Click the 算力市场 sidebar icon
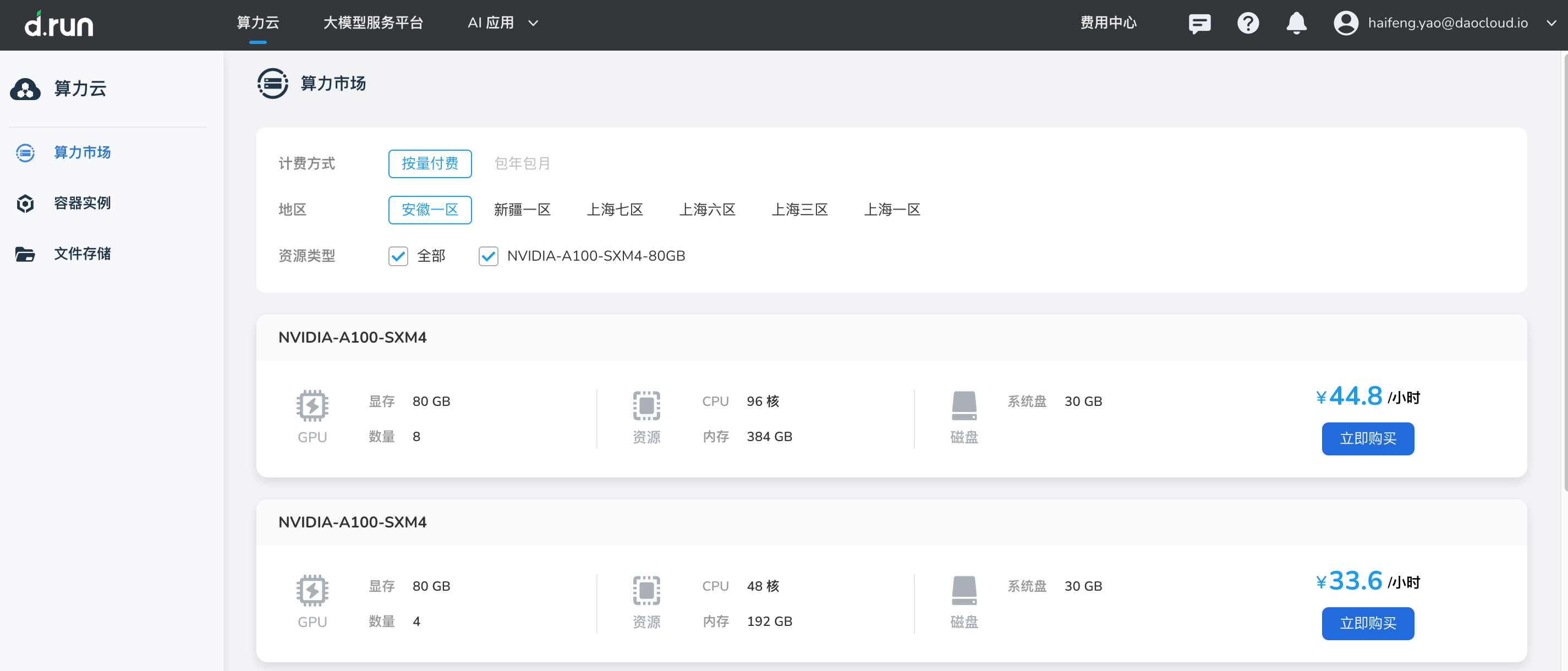 25,153
